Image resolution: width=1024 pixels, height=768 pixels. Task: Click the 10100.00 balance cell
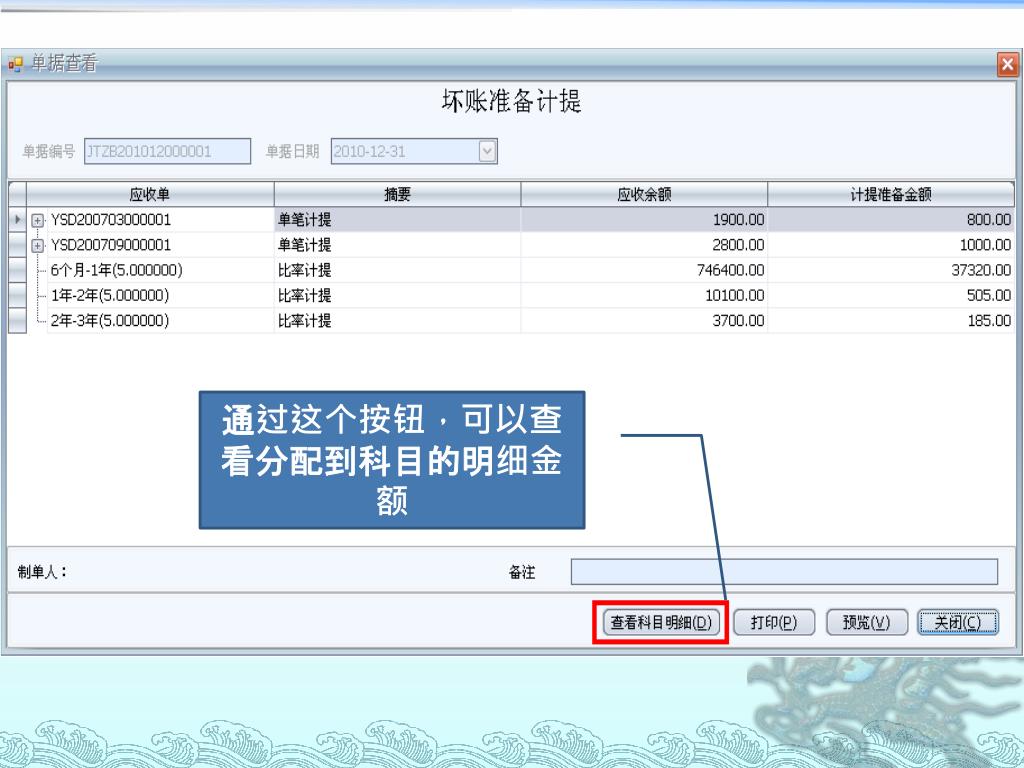tap(644, 296)
